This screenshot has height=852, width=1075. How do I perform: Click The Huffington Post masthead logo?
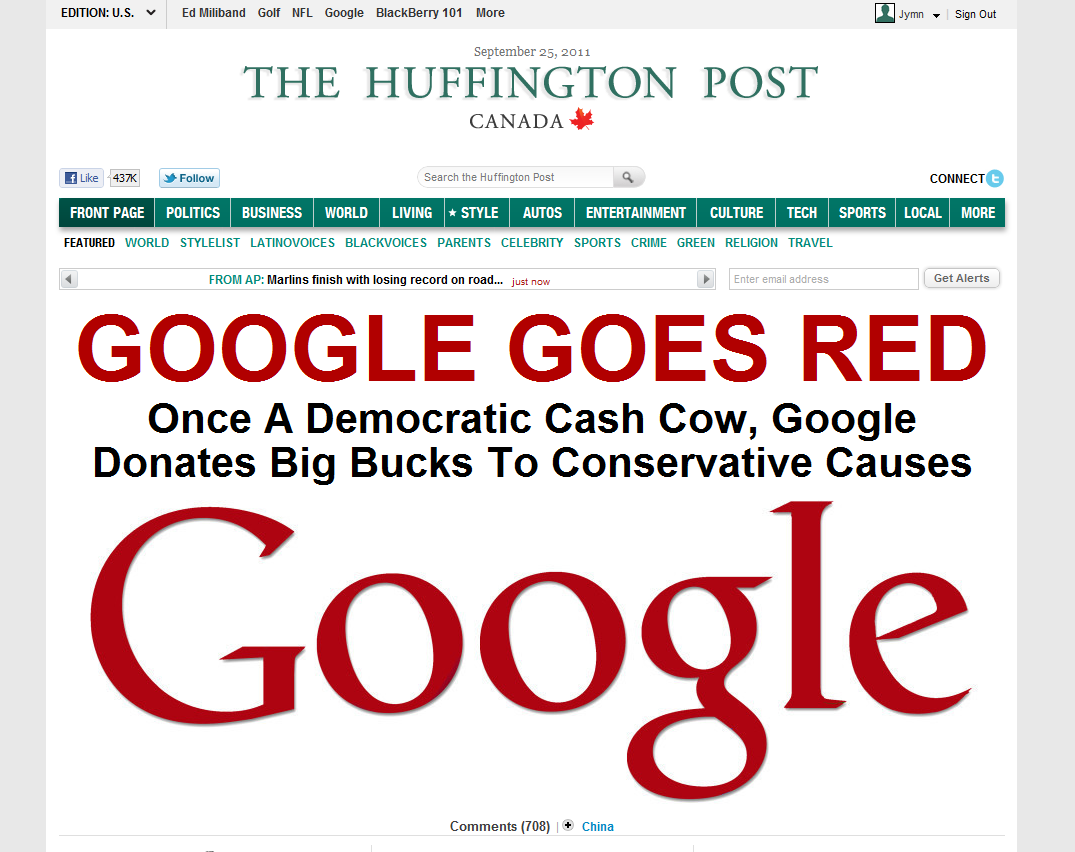(531, 83)
